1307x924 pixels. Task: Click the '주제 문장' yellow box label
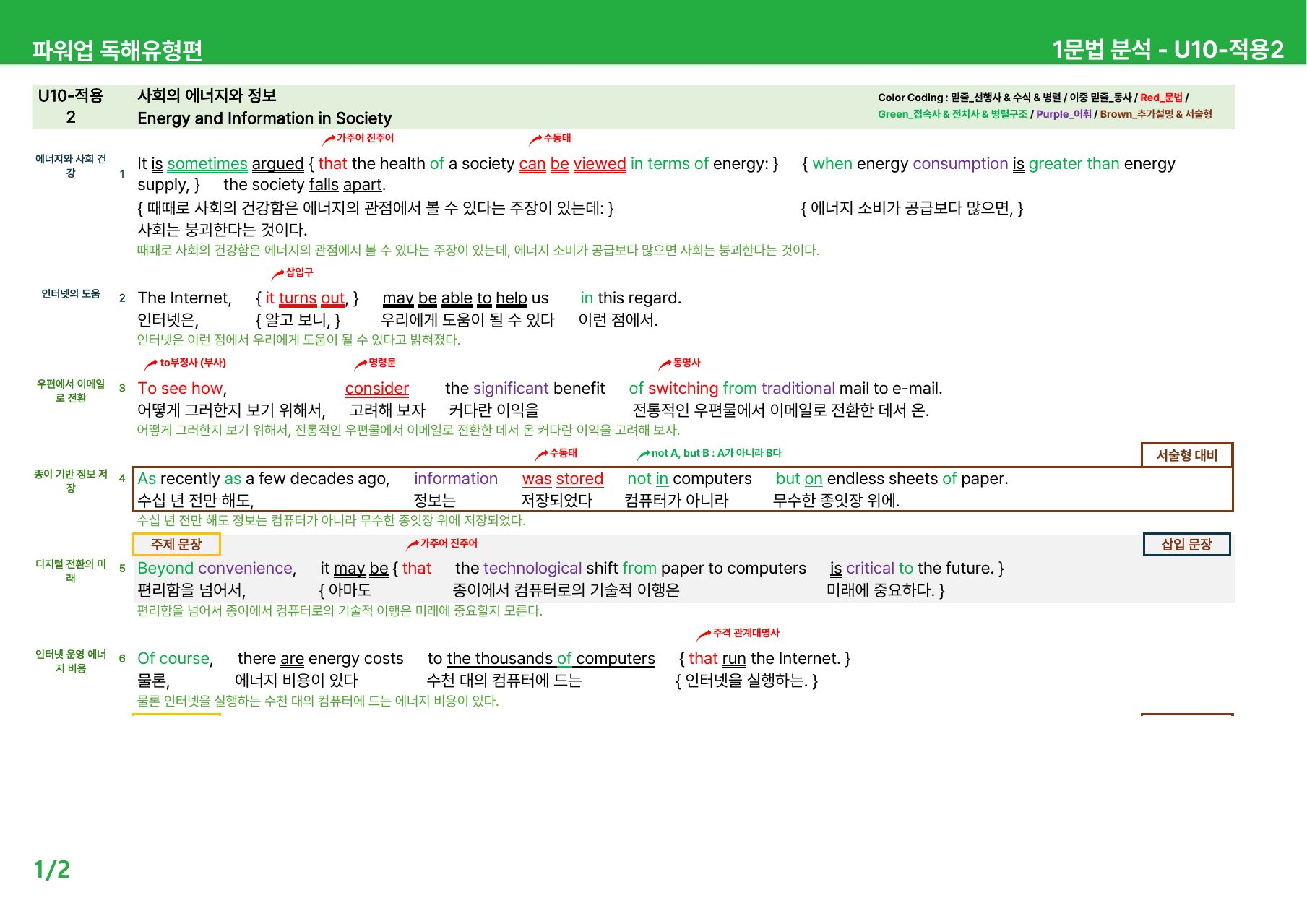tap(176, 544)
